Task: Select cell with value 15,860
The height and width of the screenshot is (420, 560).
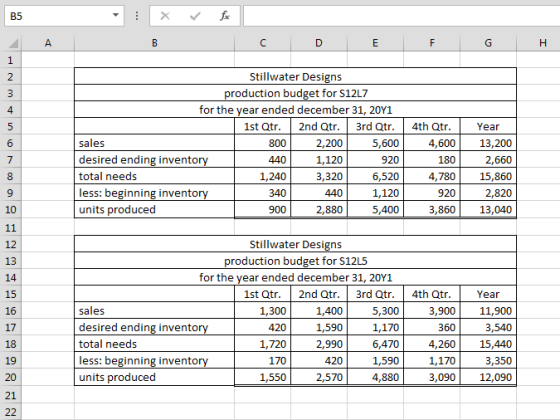Action: [x=488, y=176]
